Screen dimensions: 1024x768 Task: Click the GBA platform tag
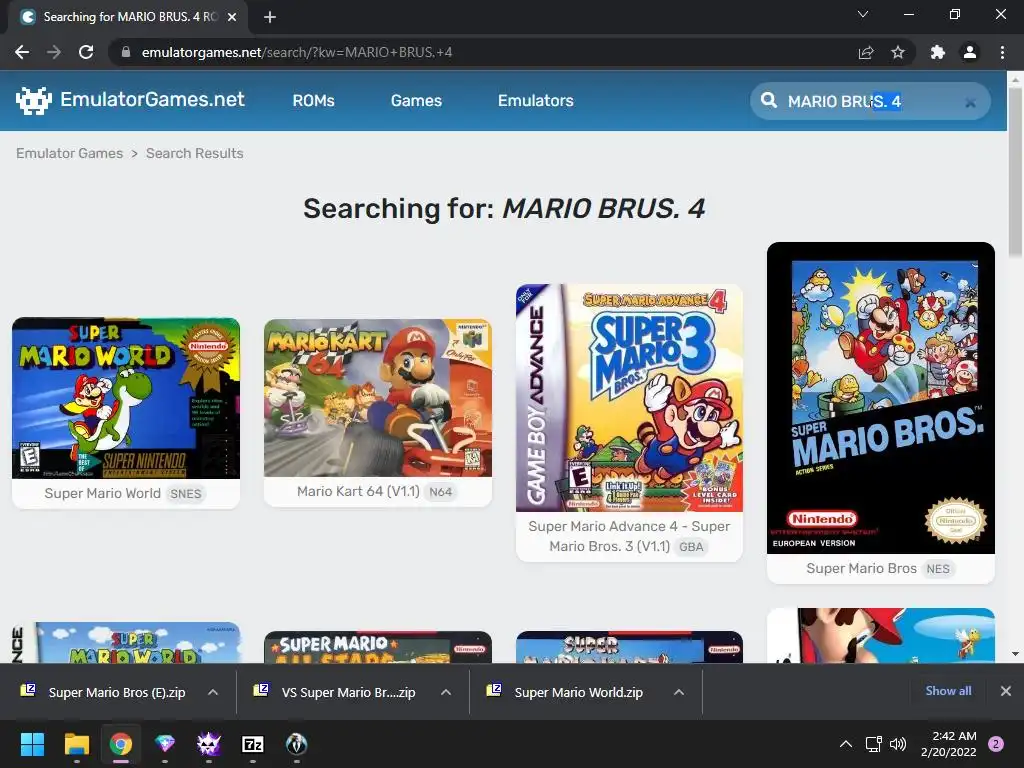[x=691, y=547]
